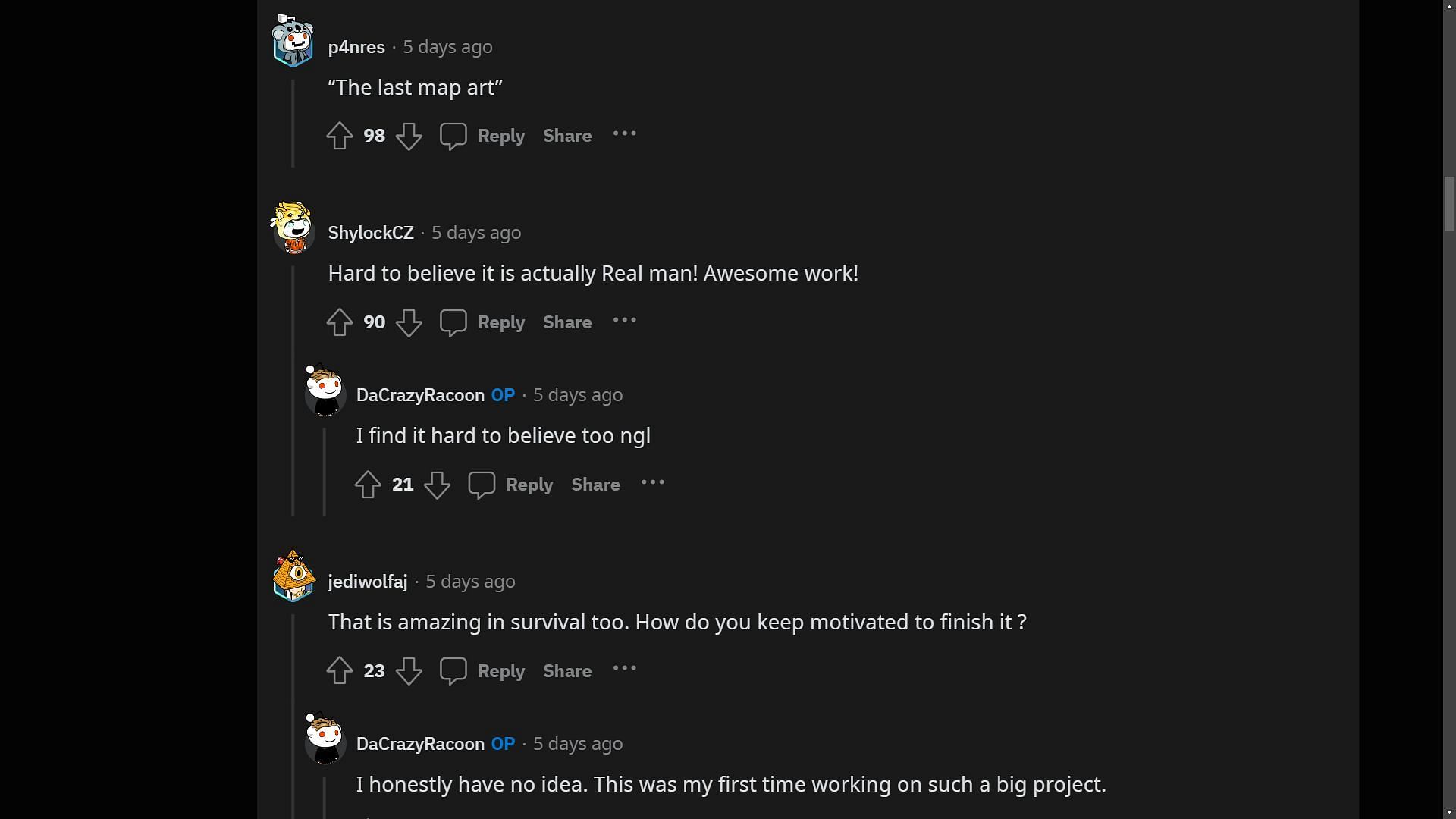Downvote DaCrazyRacoon's reply with 21 points
1456x819 pixels.
coord(437,485)
